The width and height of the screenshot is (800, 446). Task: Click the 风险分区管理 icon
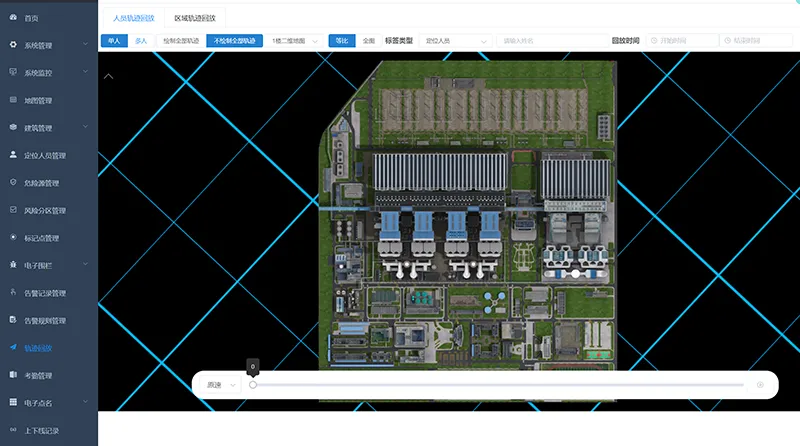13,210
